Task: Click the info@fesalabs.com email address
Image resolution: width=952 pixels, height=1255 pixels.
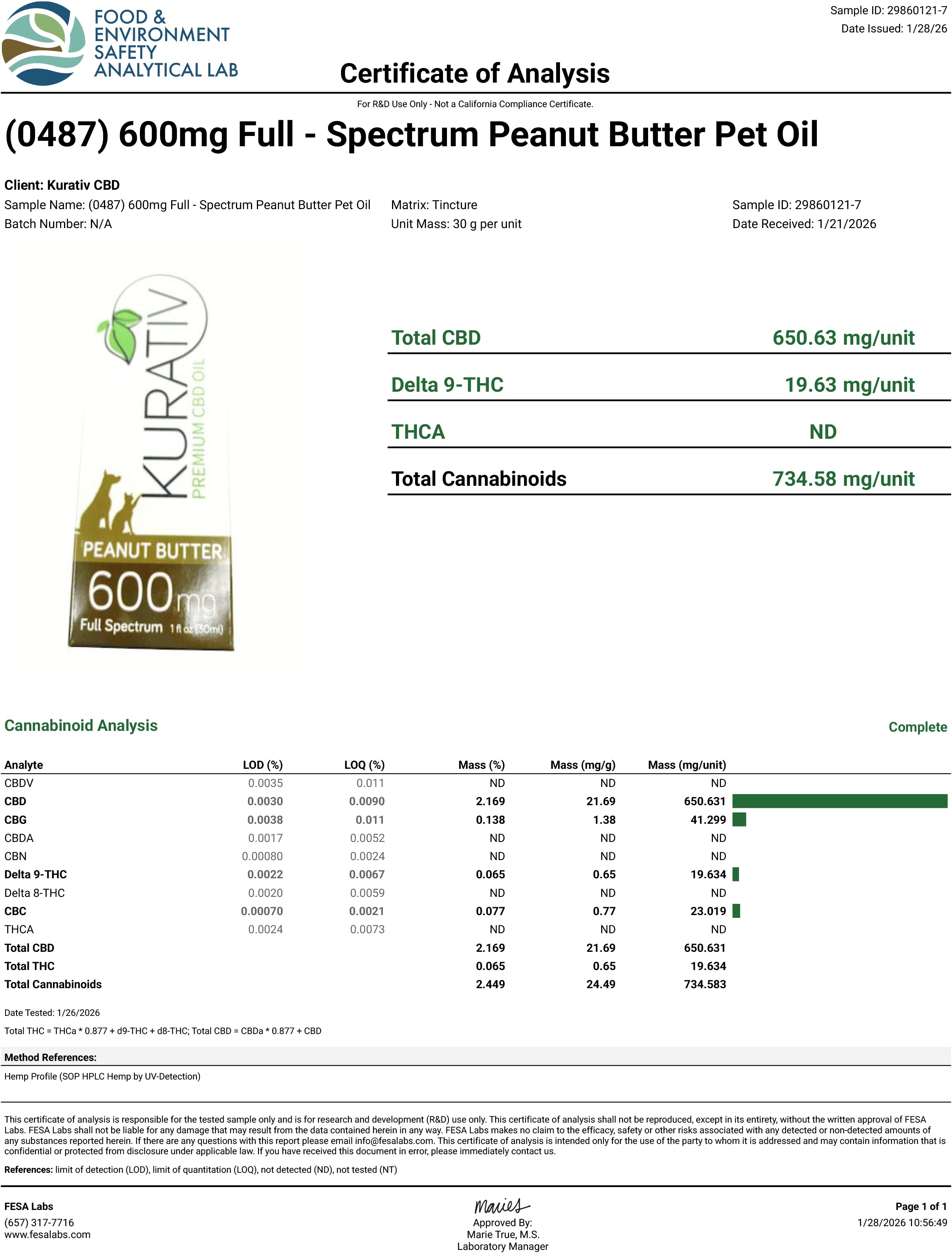Action: pos(394,1140)
